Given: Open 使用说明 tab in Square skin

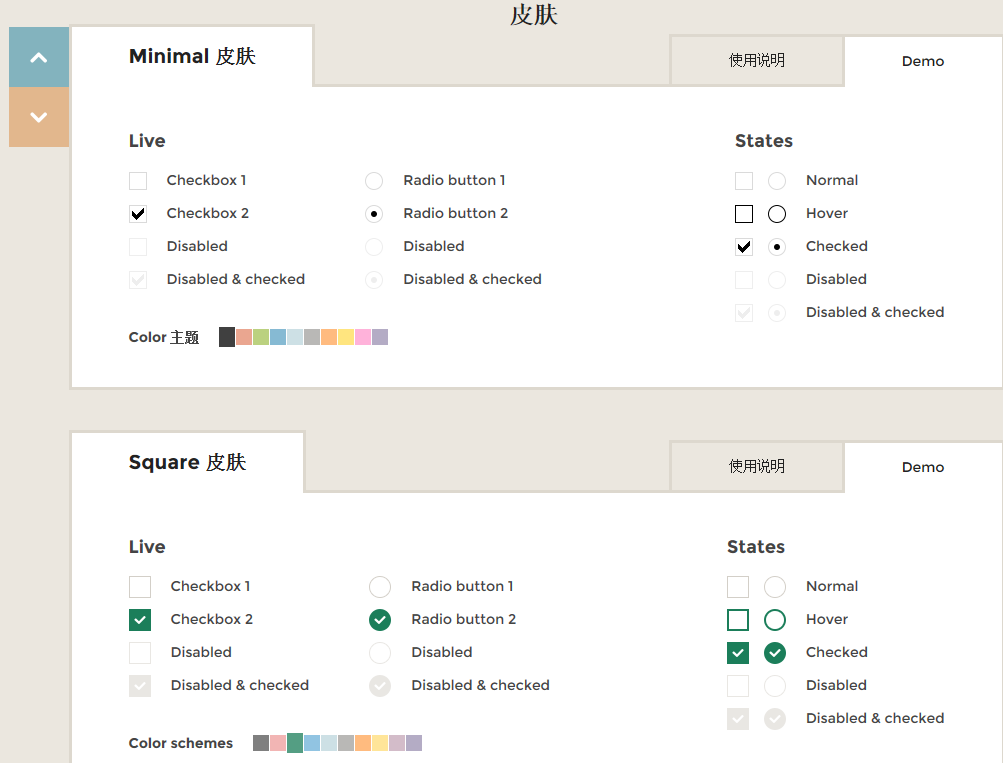Looking at the screenshot, I should pos(757,466).
